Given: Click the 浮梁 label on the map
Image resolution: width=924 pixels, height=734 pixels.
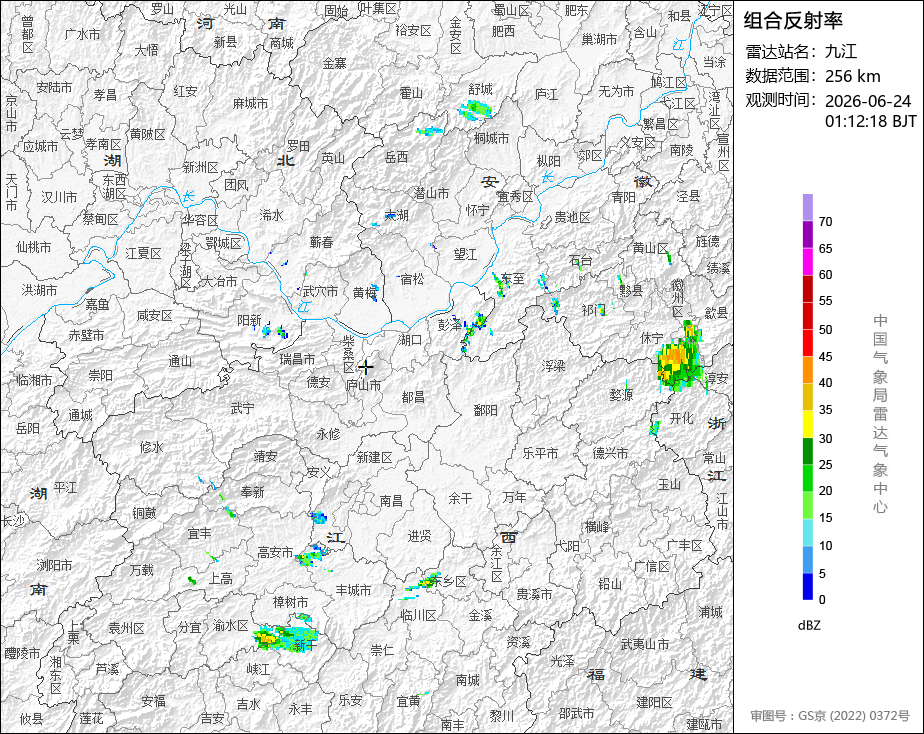Looking at the screenshot, I should pos(553,366).
